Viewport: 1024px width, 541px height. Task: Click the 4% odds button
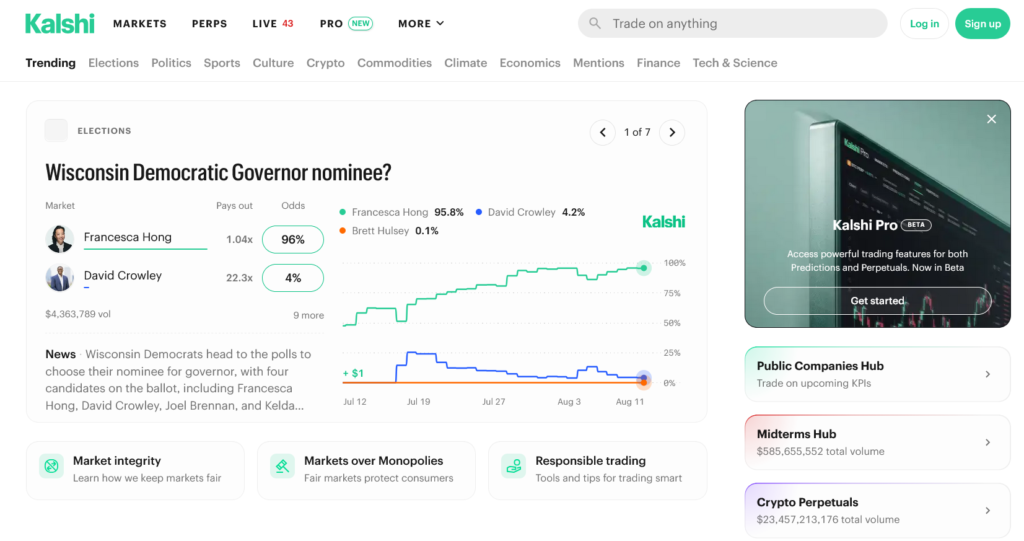[293, 278]
